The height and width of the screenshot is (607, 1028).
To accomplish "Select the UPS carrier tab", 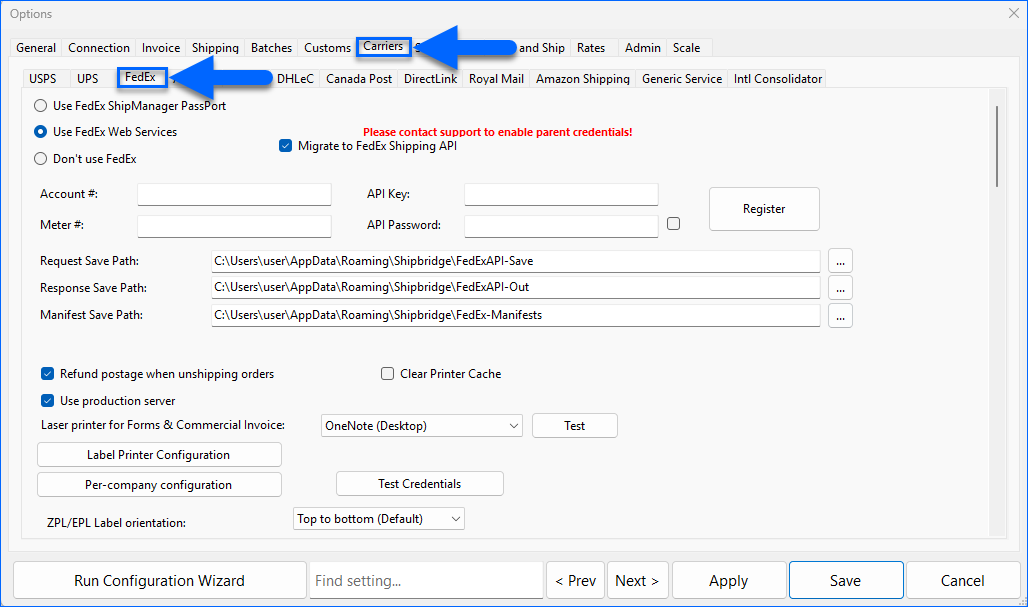I will click(87, 79).
